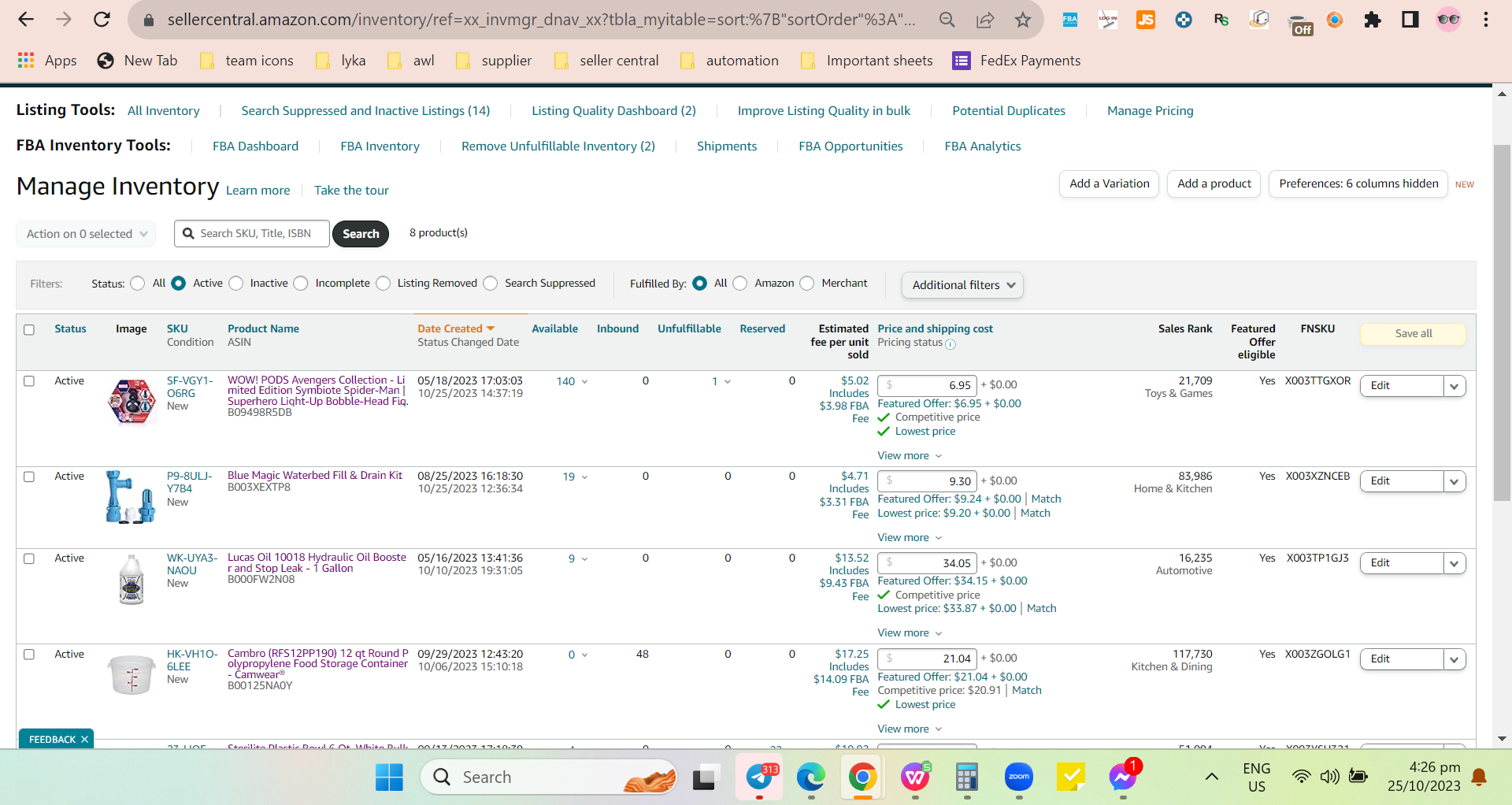Viewport: 1512px width, 805px height.
Task: Open Edit dropdown arrow for X003ZGOLG1 row
Action: pyautogui.click(x=1454, y=659)
